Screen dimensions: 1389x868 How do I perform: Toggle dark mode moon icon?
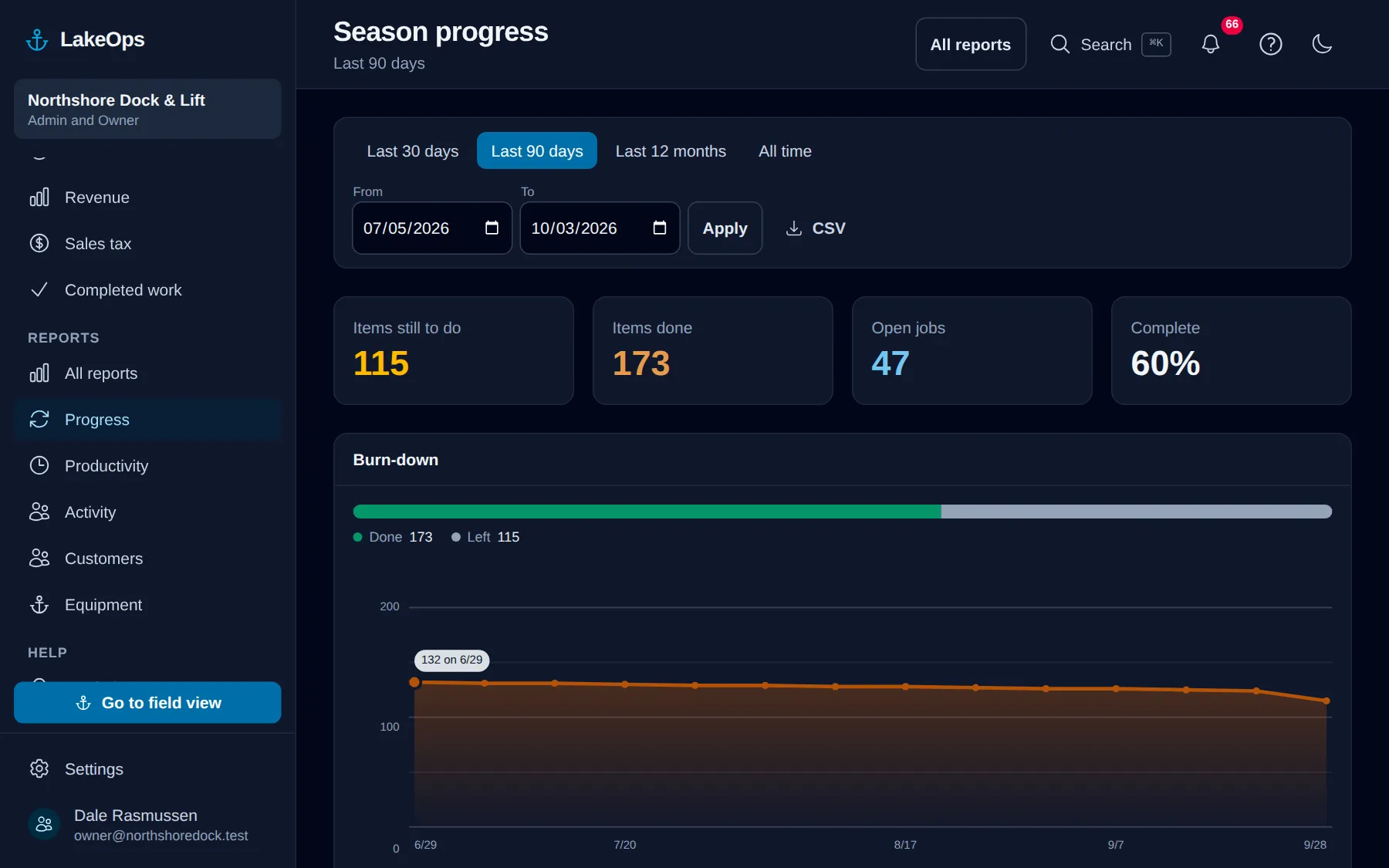pos(1322,44)
